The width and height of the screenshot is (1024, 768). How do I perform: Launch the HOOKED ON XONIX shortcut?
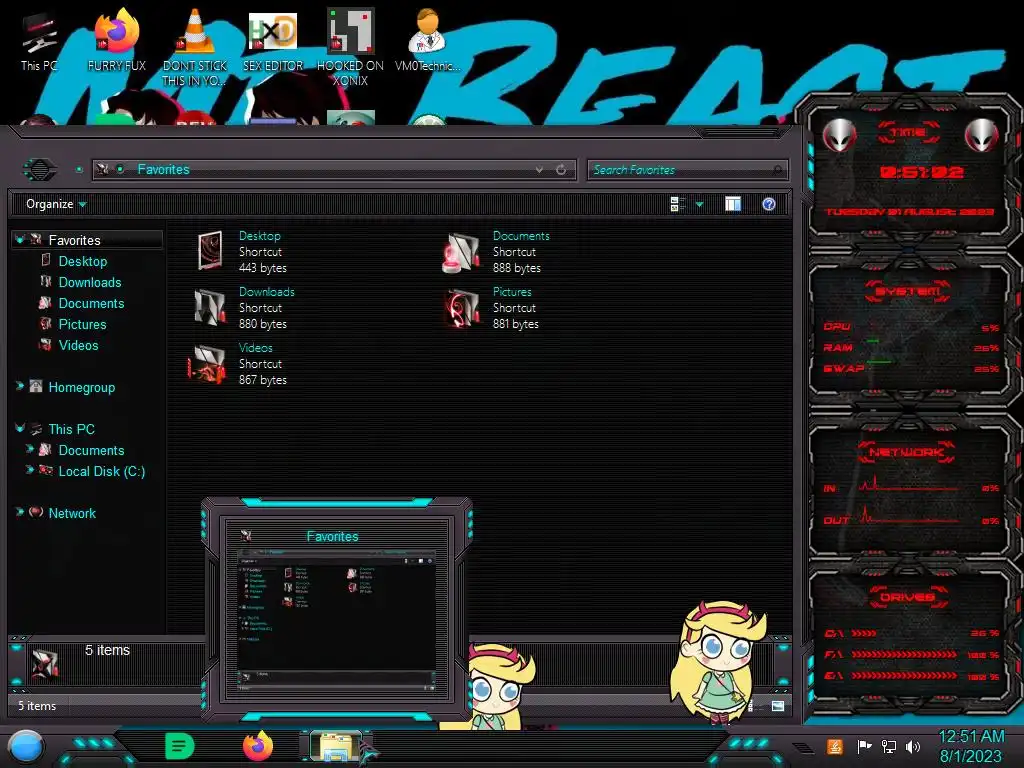point(351,48)
